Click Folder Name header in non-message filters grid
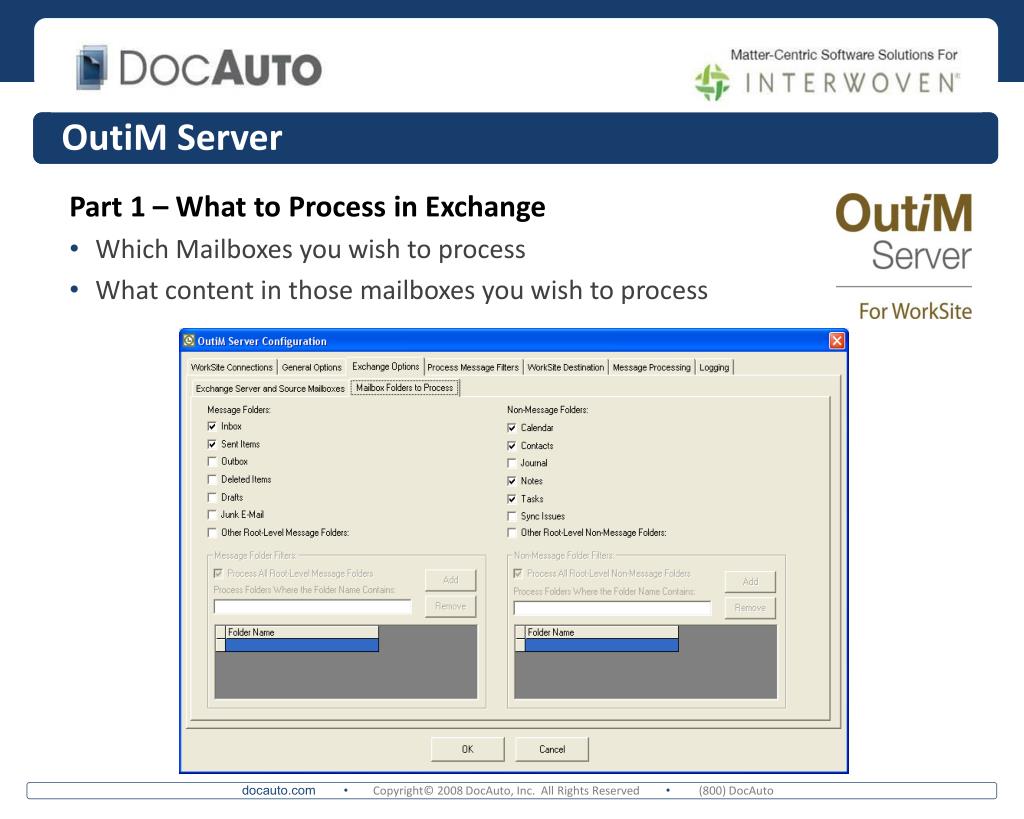Viewport: 1024px width, 819px height. click(x=601, y=632)
